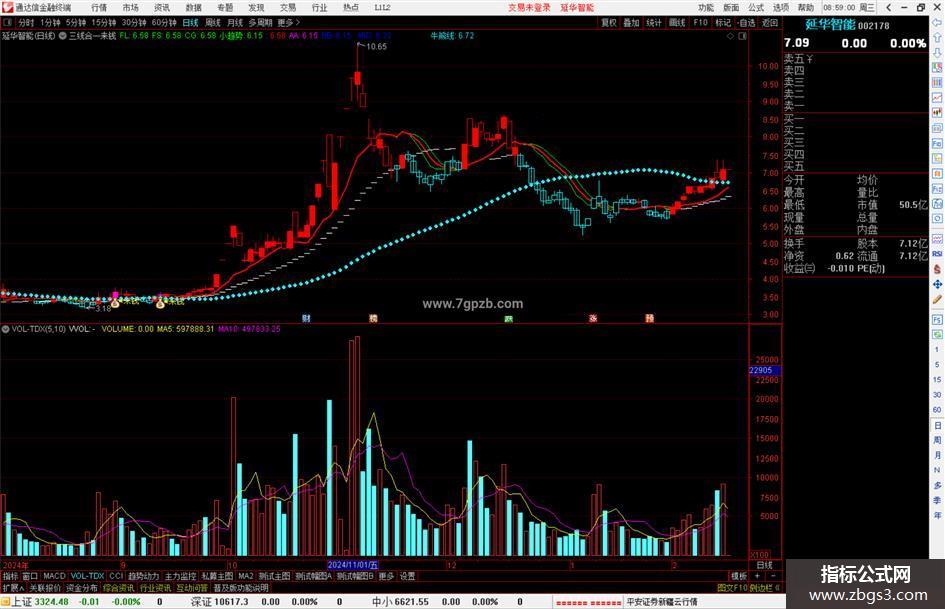Click the down arrow icon in right sidebar
The height and width of the screenshot is (609, 945).
937,52
